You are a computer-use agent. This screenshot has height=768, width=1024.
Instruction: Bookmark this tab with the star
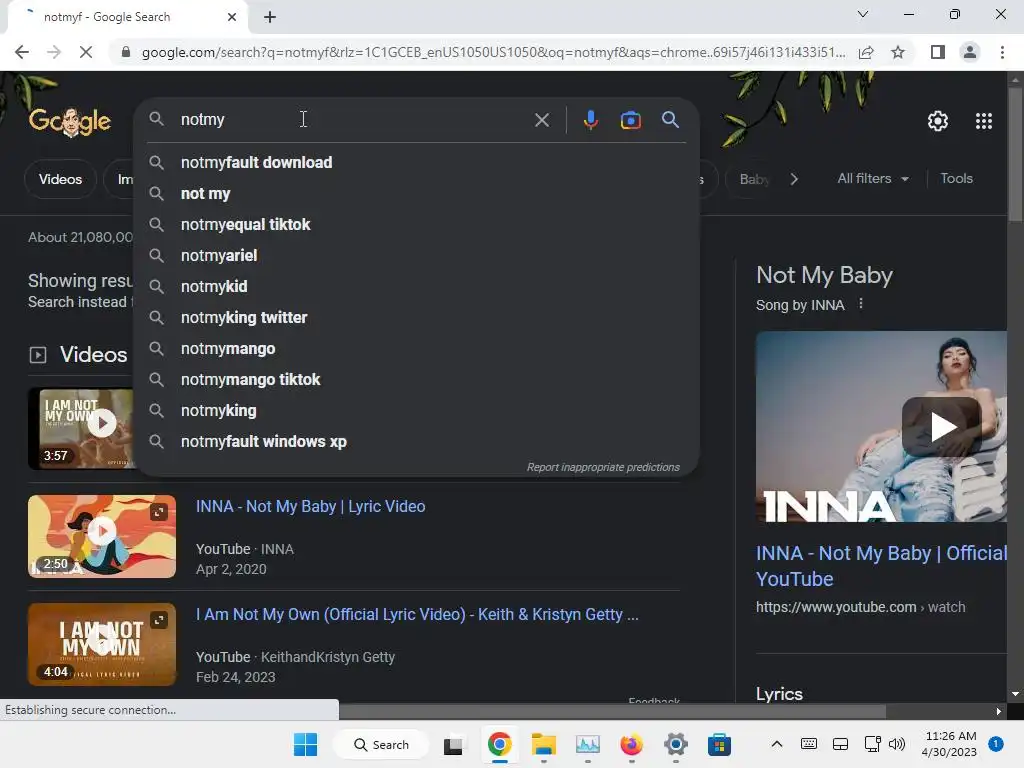(x=898, y=52)
